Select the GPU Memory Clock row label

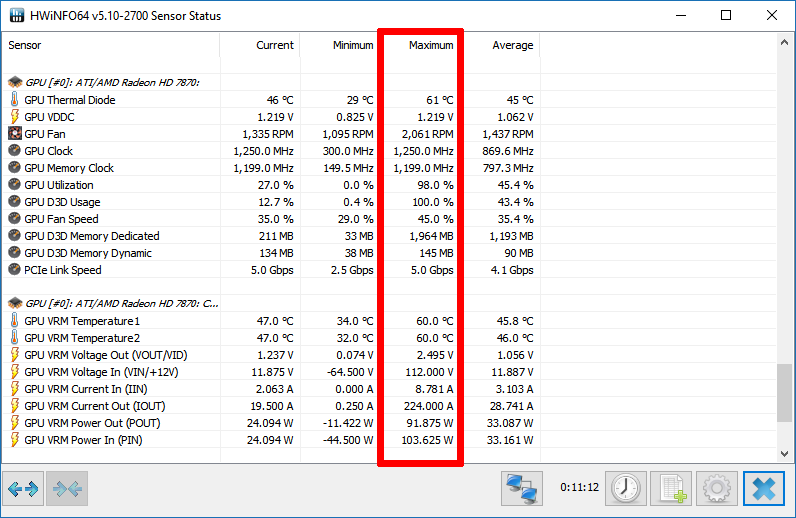[69, 168]
